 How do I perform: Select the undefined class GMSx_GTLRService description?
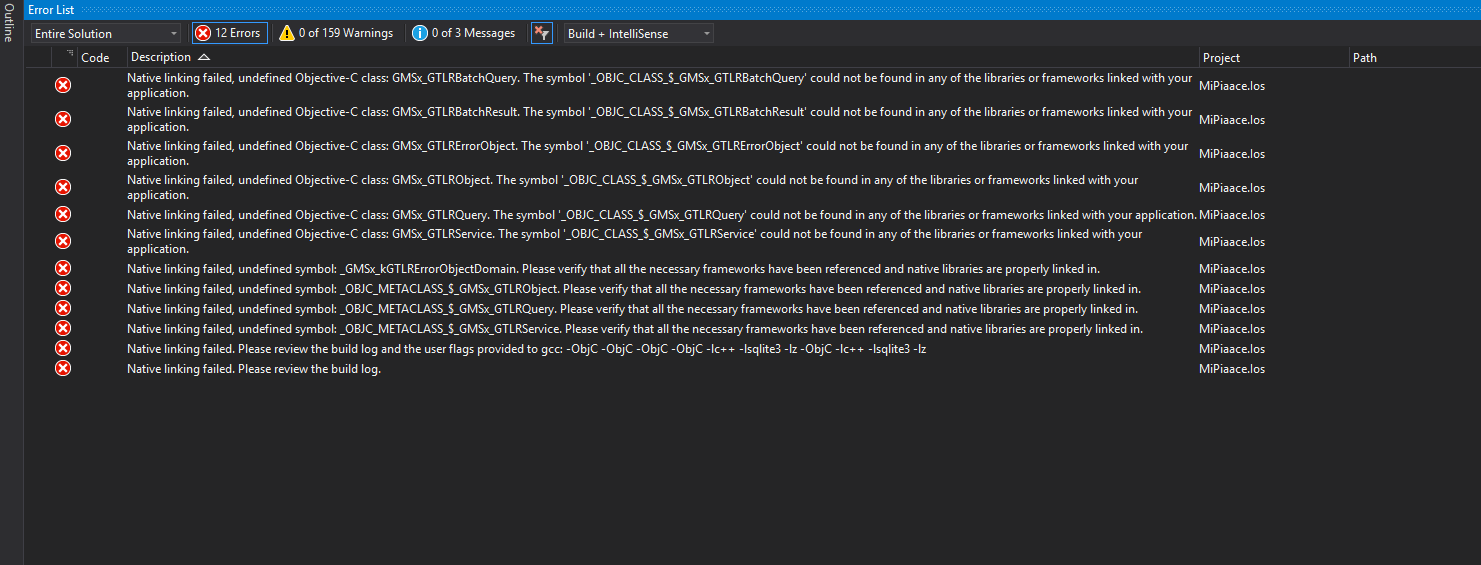click(635, 241)
